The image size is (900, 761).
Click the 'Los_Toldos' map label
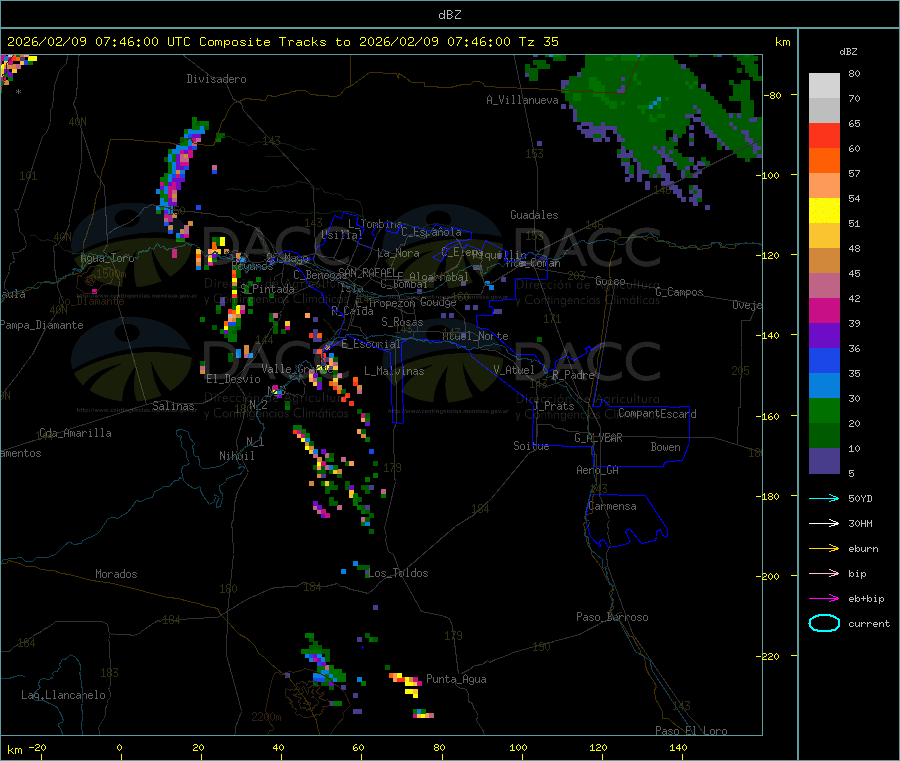click(x=398, y=573)
